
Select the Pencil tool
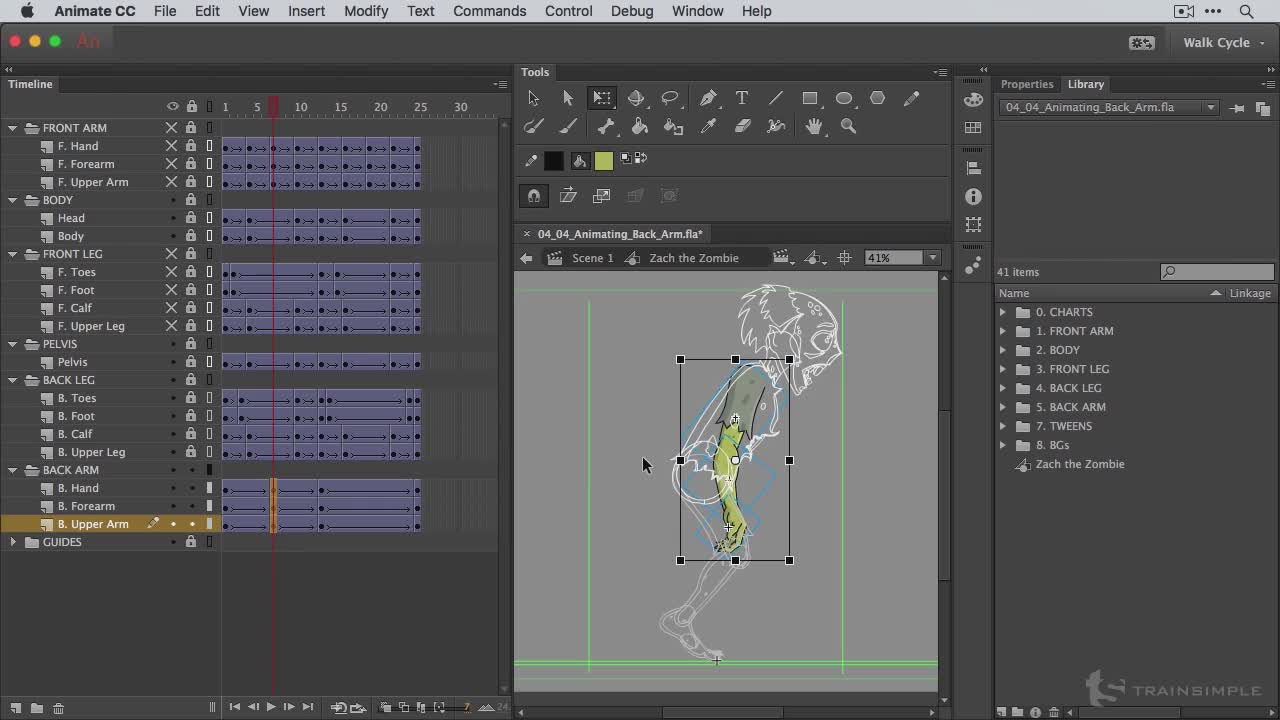911,98
